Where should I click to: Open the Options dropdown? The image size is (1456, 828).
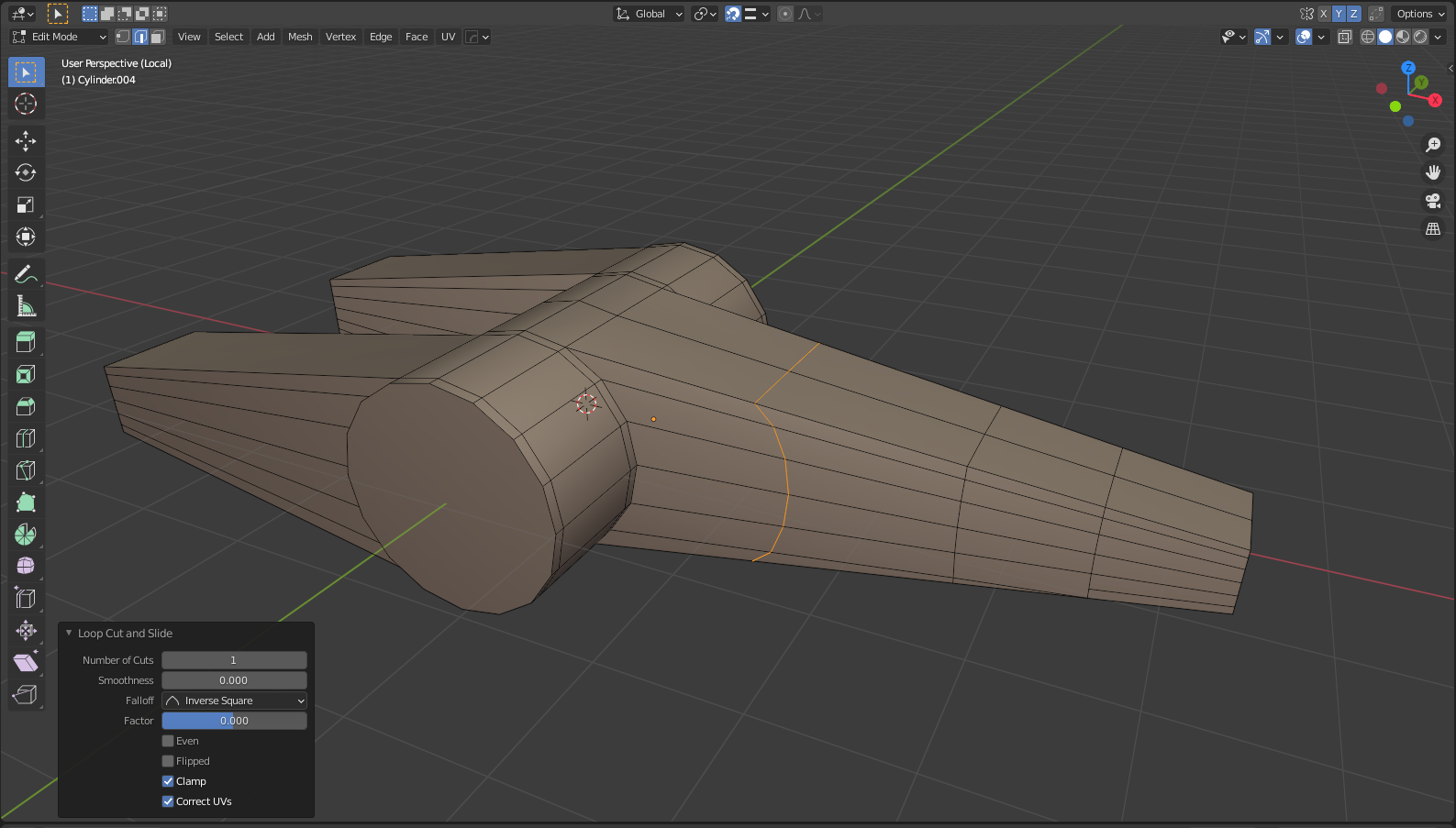pos(1420,14)
